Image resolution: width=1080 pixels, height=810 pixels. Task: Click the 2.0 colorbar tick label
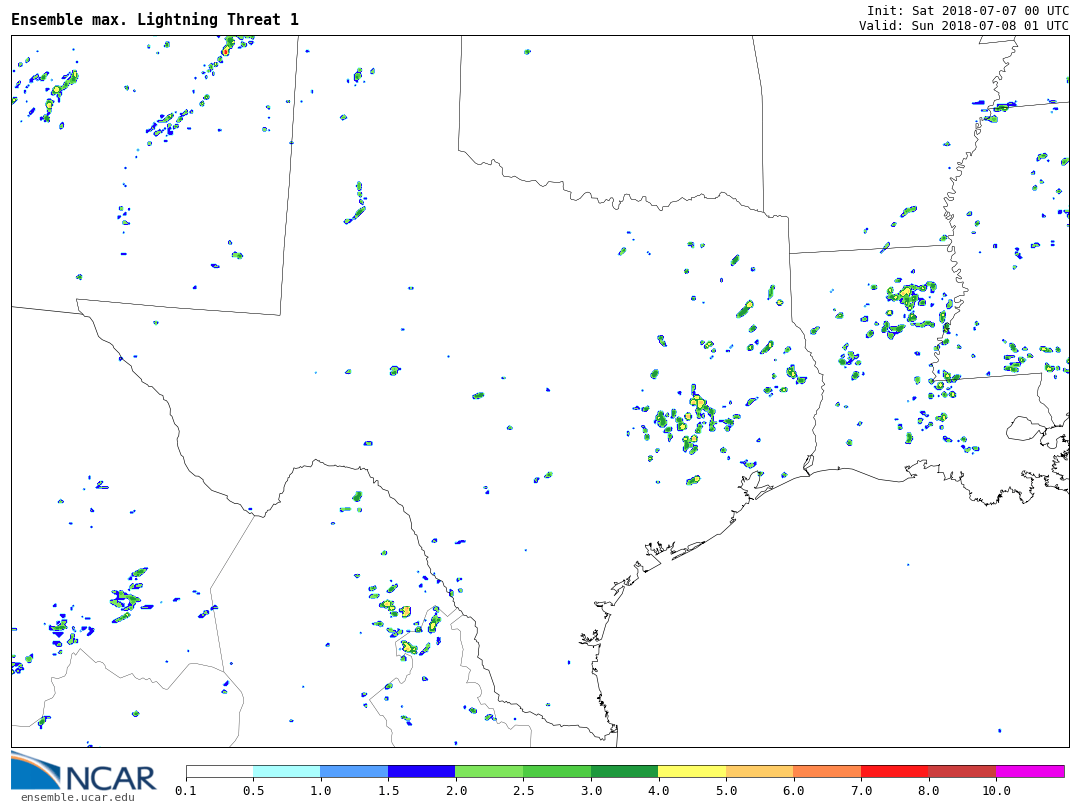[x=456, y=791]
